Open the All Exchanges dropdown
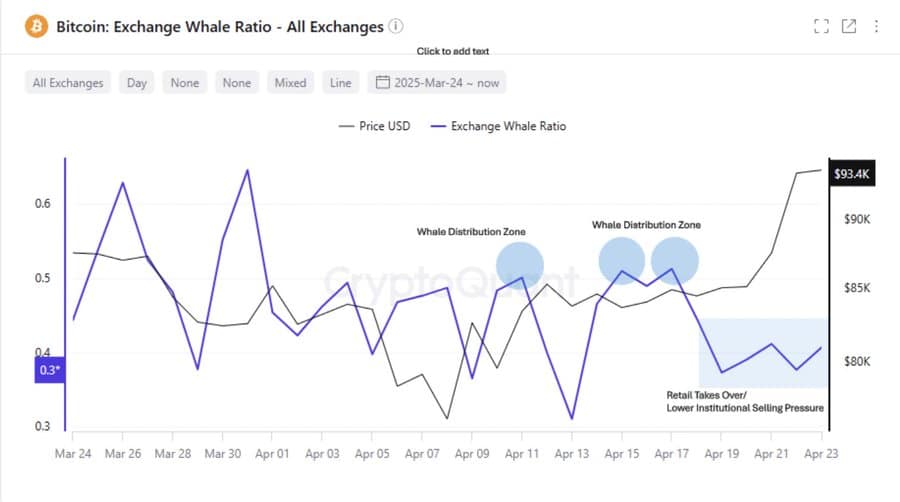 68,83
